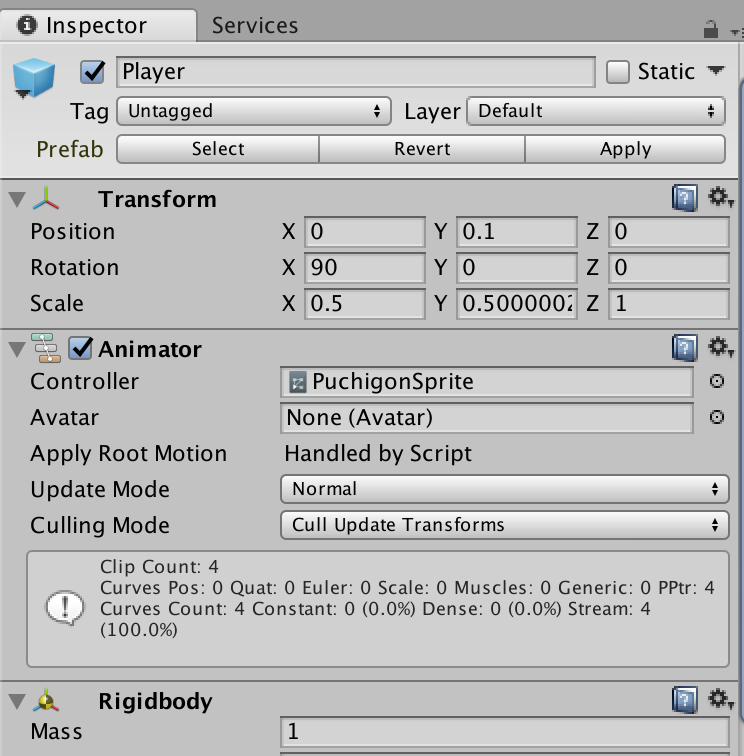Open the Inspector panel options menu
This screenshot has width=744, height=756.
(735, 32)
